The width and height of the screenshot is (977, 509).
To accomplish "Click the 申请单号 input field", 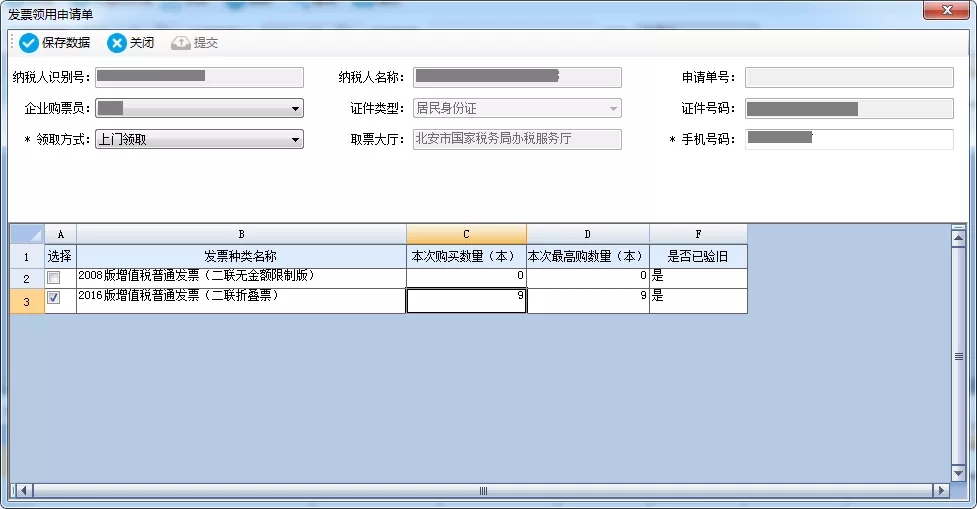I will pyautogui.click(x=849, y=77).
